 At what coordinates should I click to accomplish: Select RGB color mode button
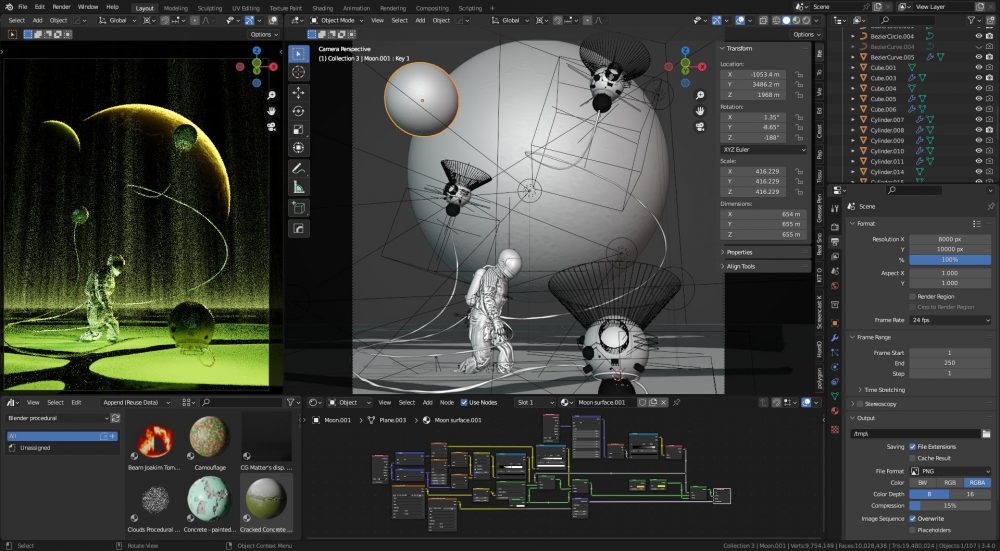tap(950, 483)
